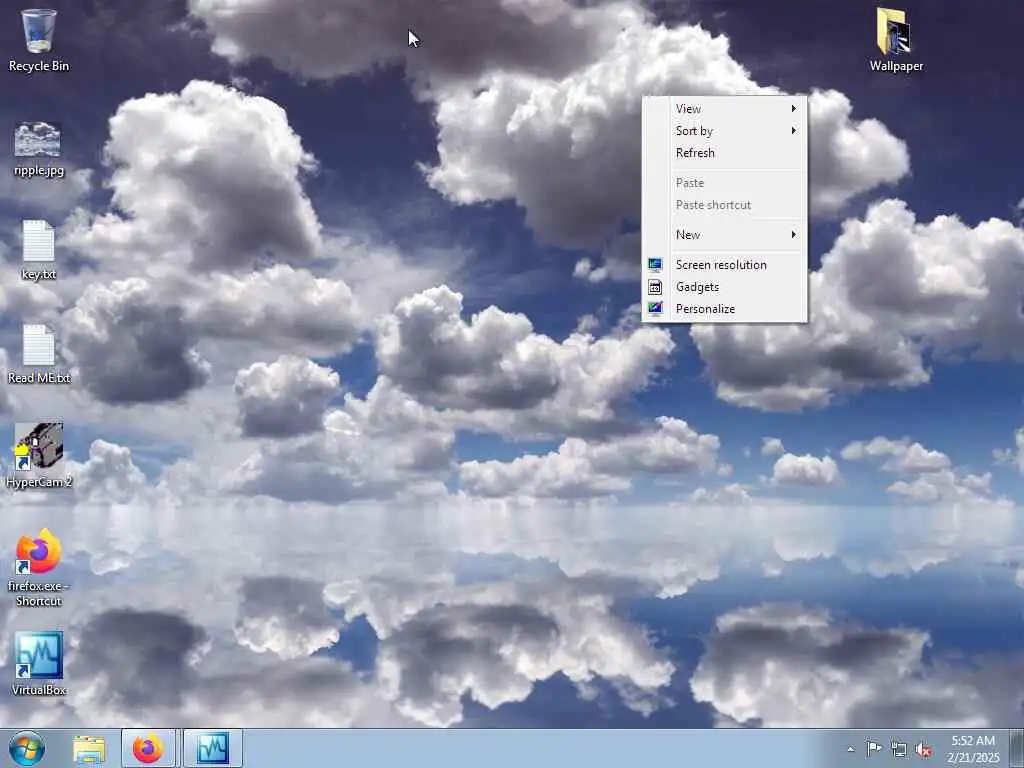Show hidden tray icons arrow
This screenshot has width=1024, height=768.
pyautogui.click(x=850, y=749)
